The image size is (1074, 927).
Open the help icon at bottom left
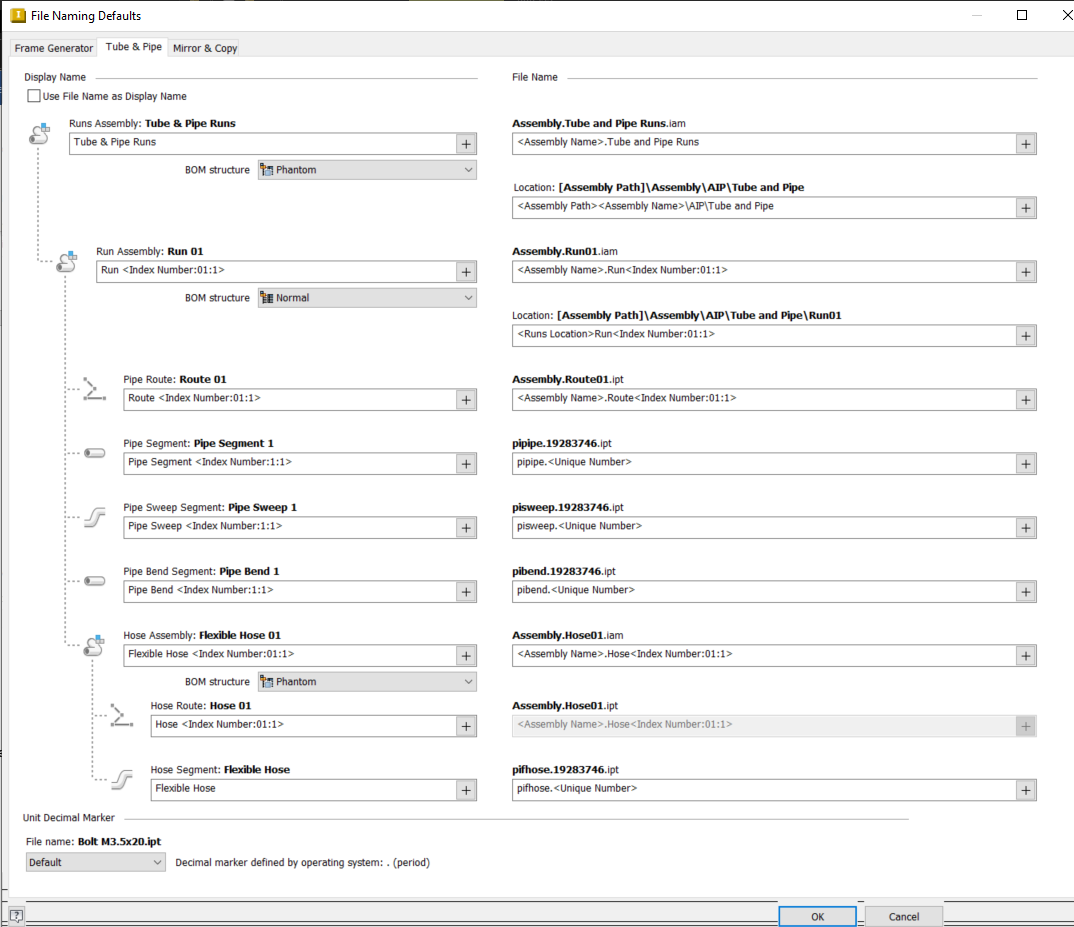pos(16,915)
